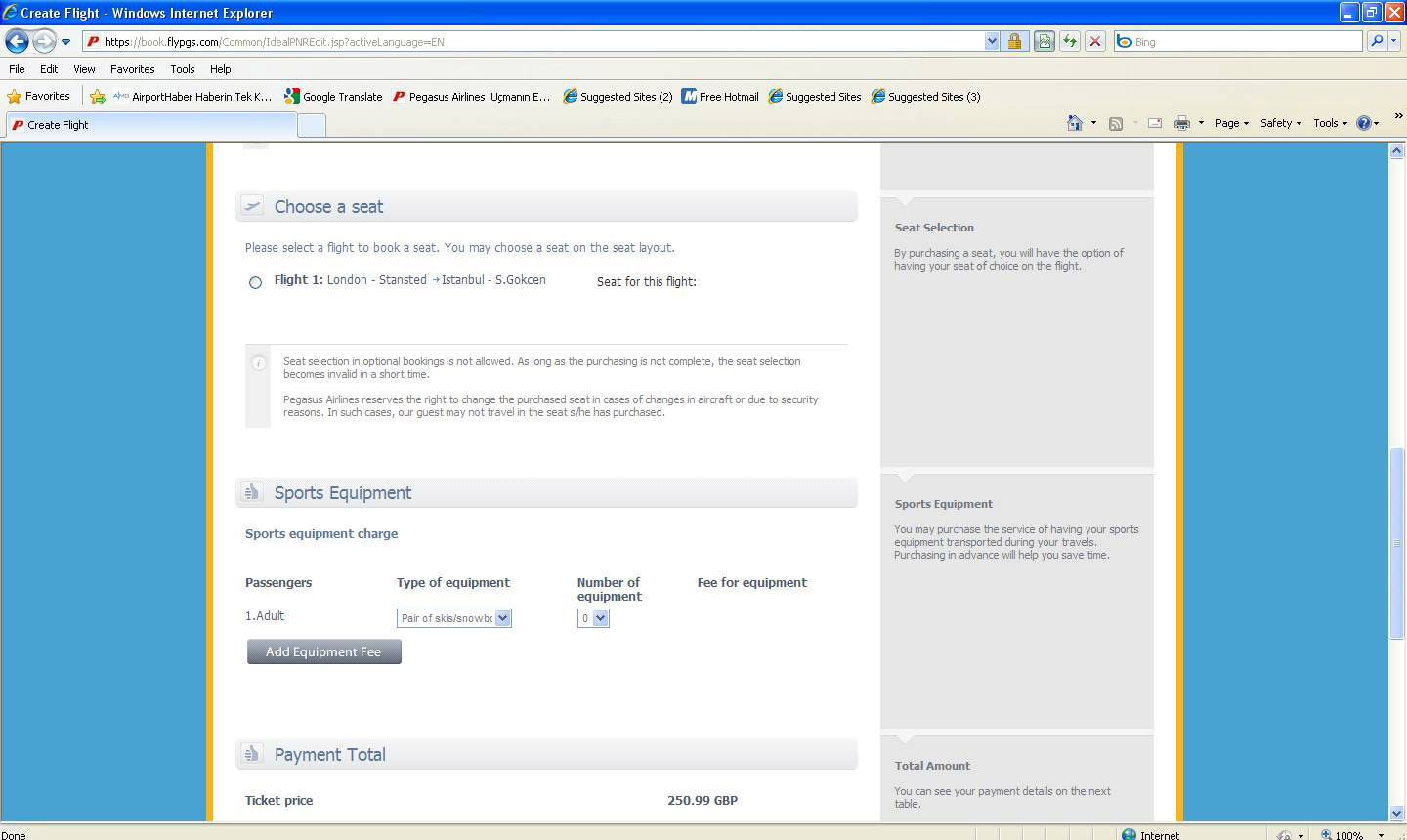Click the Print icon in command bar

coord(1181,123)
